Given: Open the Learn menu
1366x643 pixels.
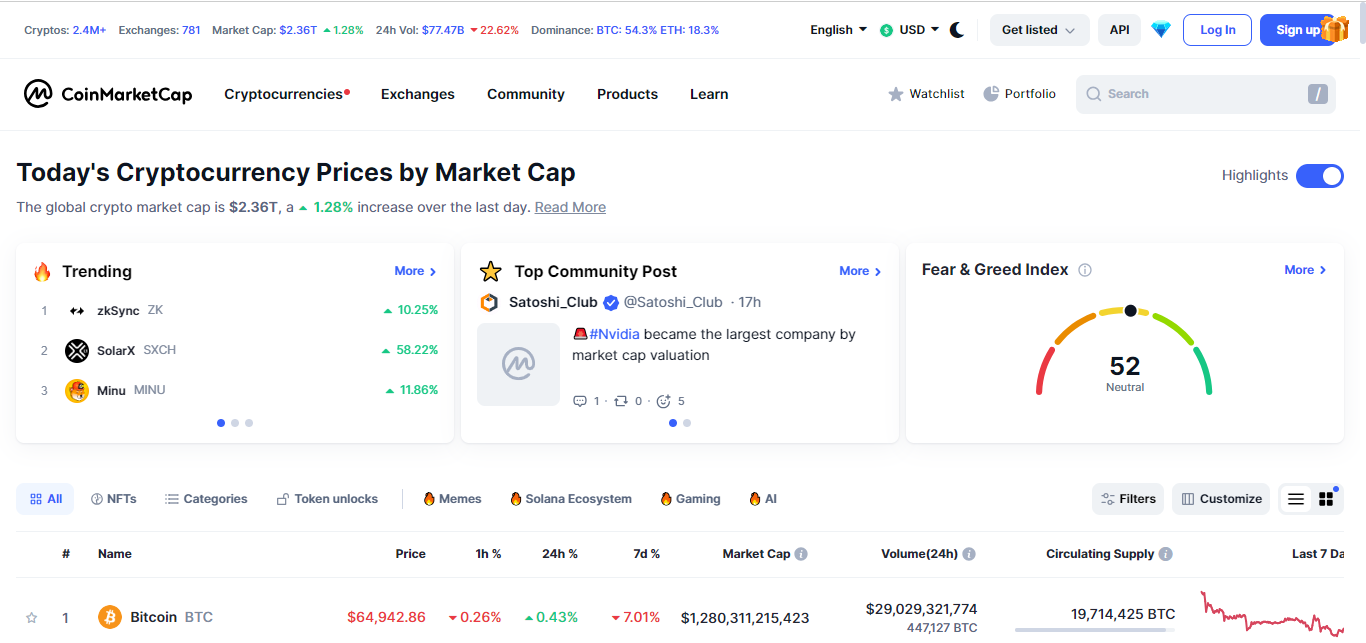Looking at the screenshot, I should coord(709,94).
